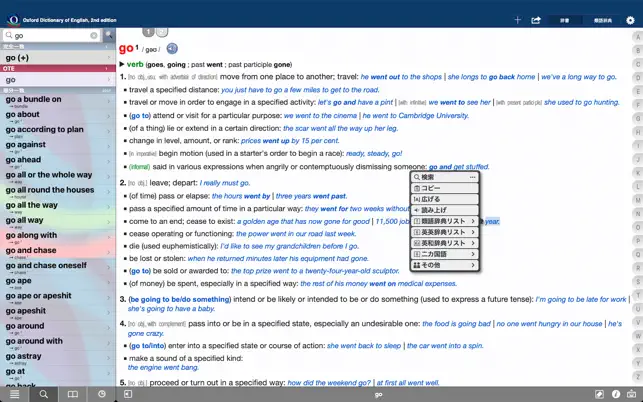Click the note edit icon at bottom right
The width and height of the screenshot is (643, 402).
(x=599, y=394)
